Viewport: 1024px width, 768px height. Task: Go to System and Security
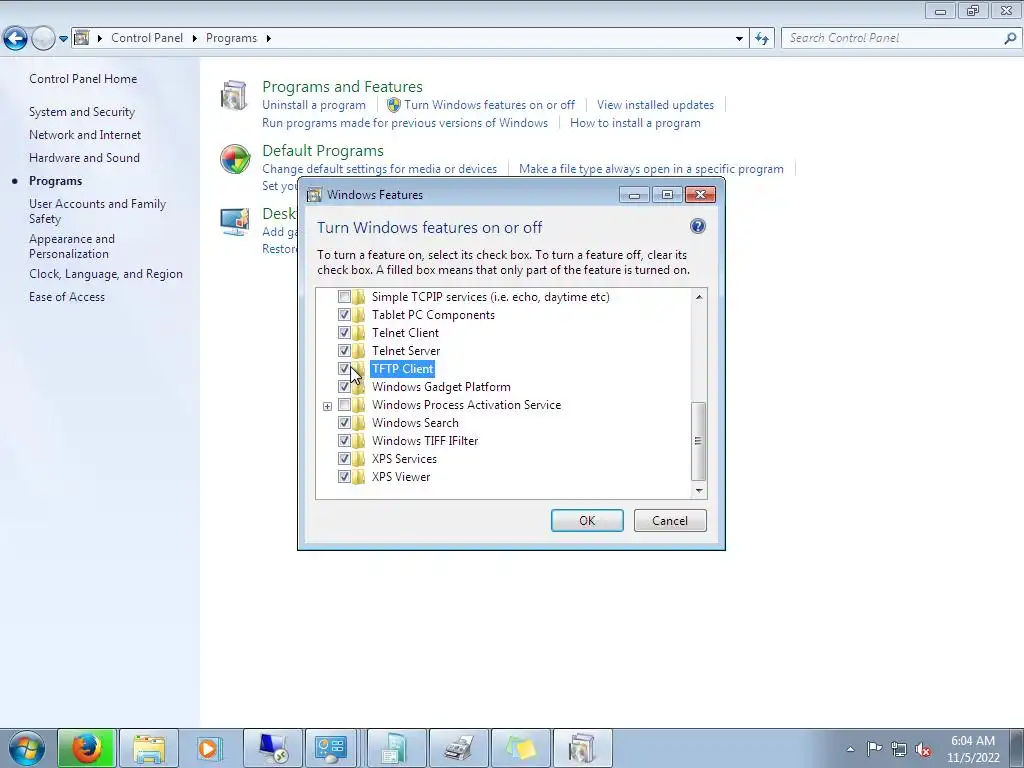click(x=82, y=112)
